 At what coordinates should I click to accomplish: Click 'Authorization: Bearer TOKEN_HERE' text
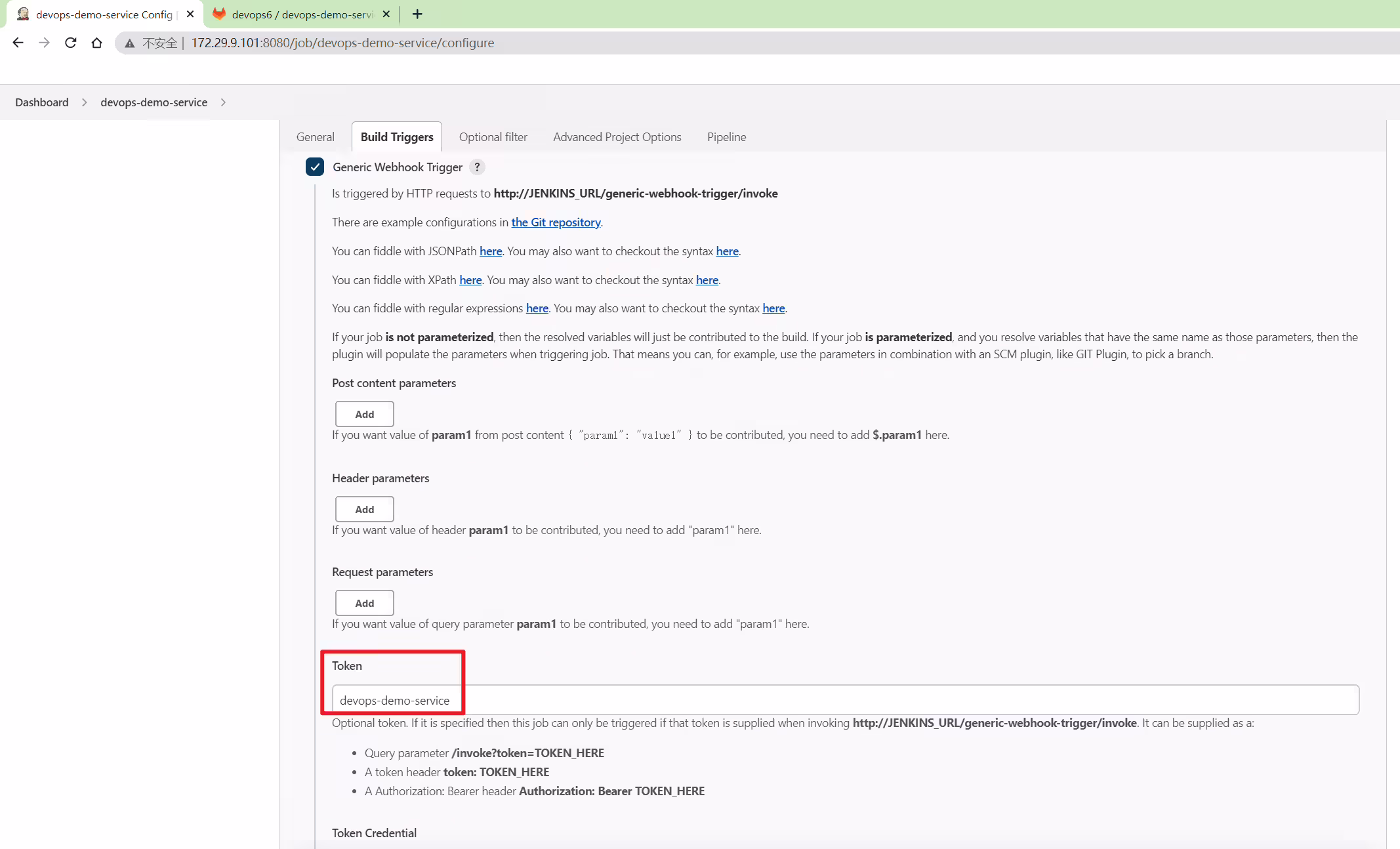click(x=611, y=791)
